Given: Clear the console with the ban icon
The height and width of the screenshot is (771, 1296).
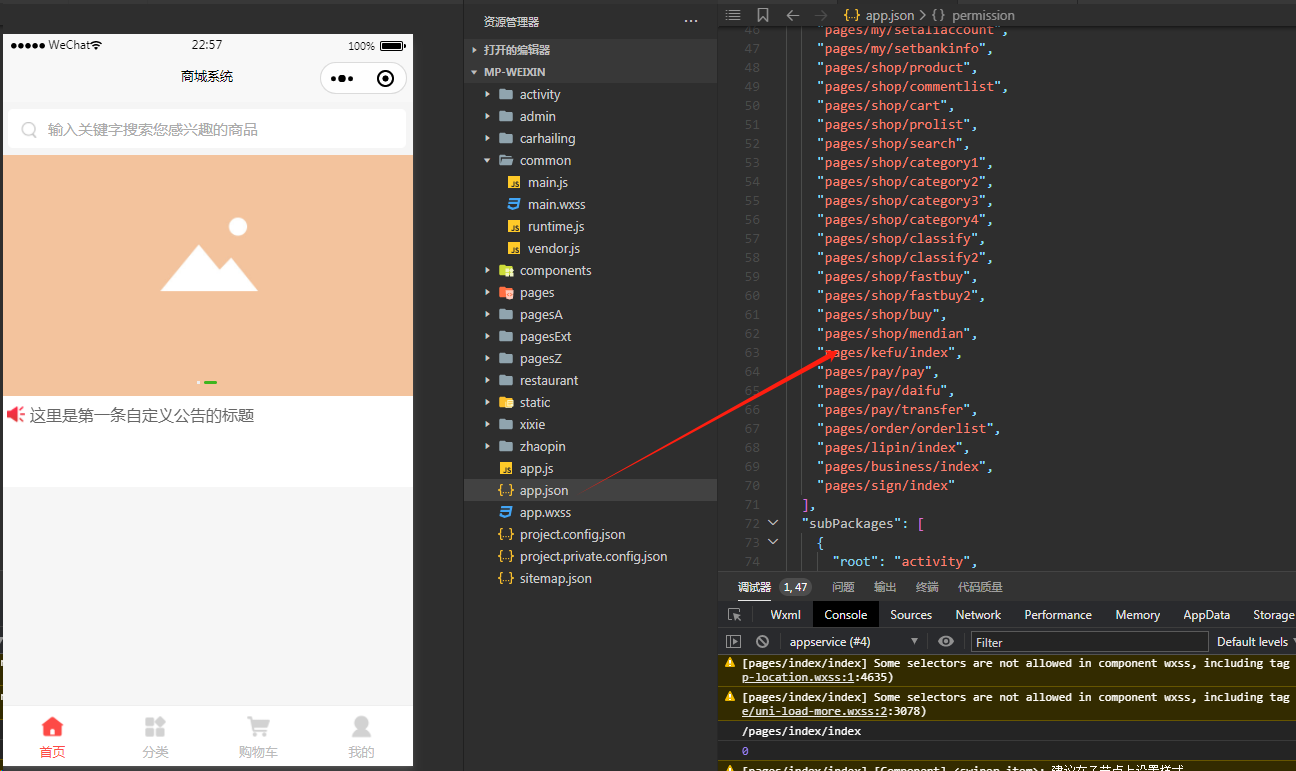Looking at the screenshot, I should click(762, 642).
